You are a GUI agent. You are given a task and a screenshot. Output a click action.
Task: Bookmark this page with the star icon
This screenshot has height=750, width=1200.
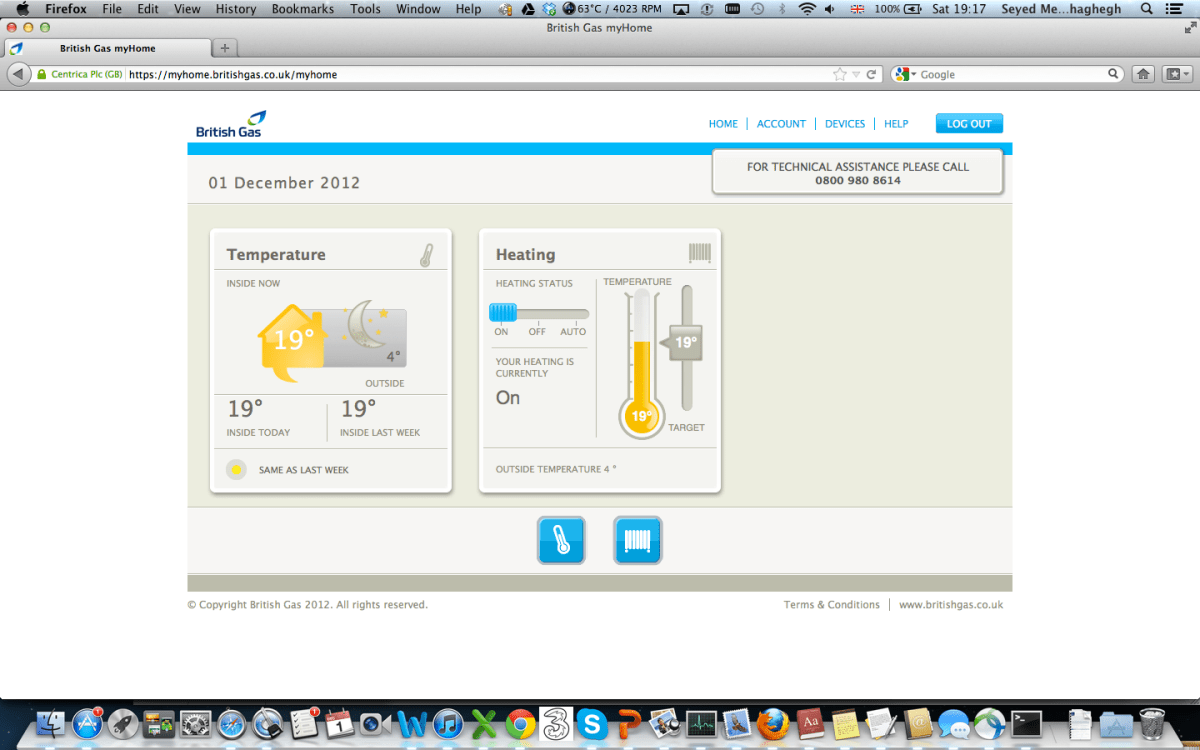click(x=840, y=74)
